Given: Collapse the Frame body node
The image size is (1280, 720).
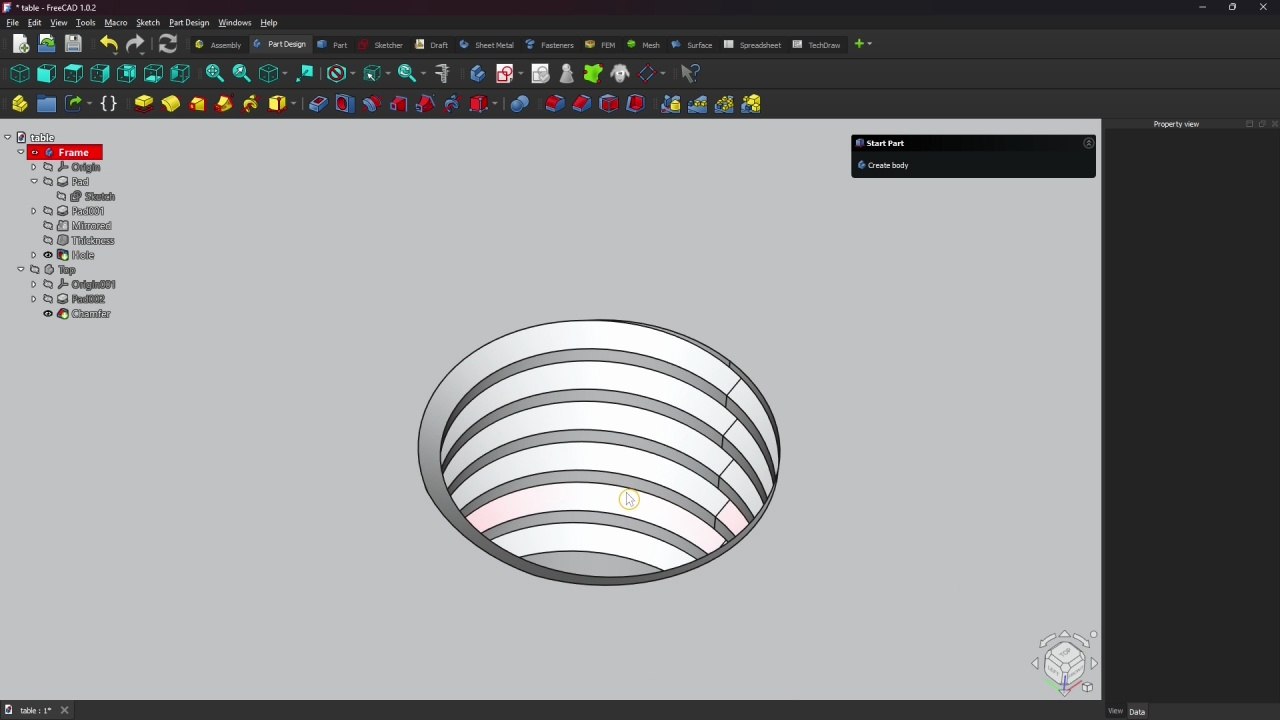Looking at the screenshot, I should click(x=21, y=152).
